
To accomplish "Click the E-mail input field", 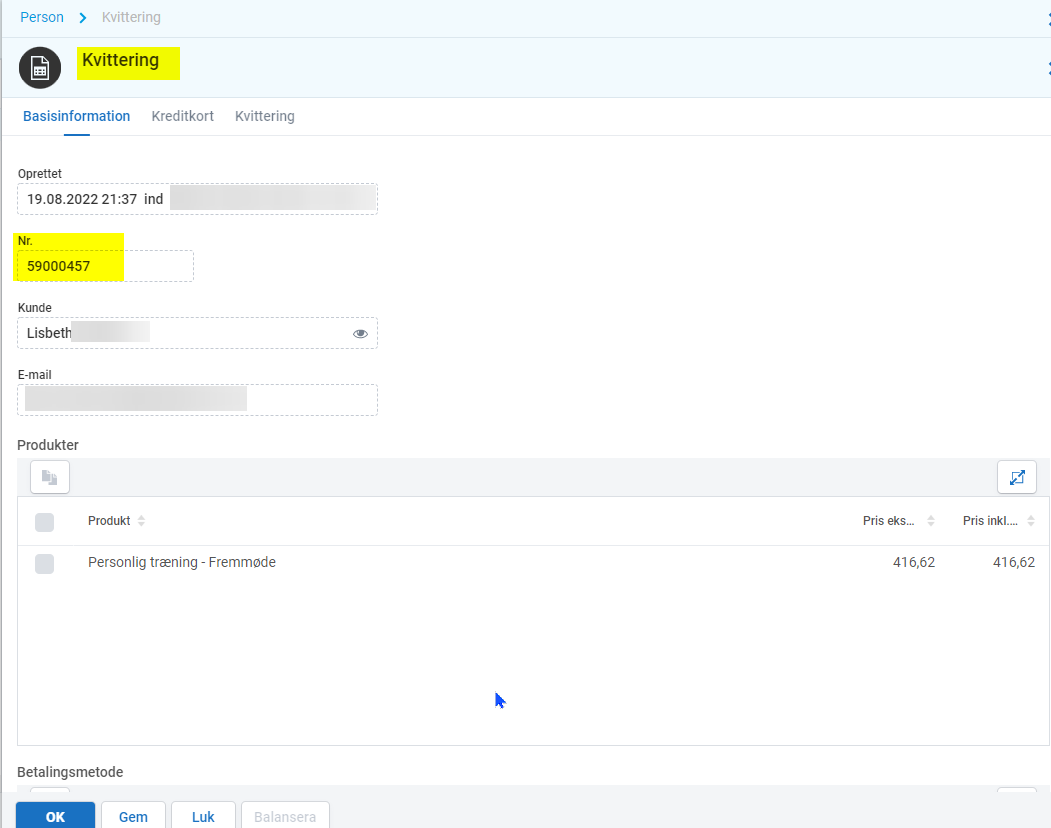I will [x=197, y=400].
